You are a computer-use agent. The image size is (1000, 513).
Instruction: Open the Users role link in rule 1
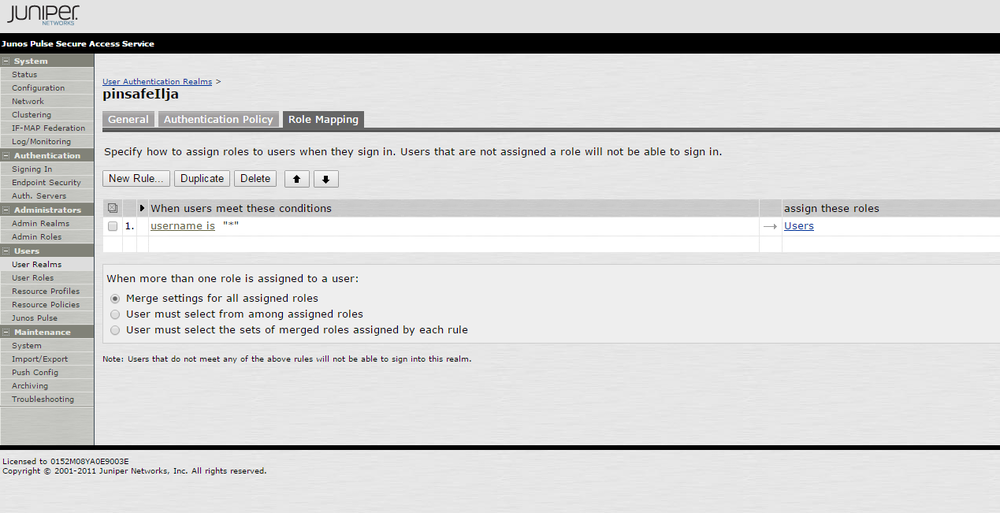click(798, 226)
